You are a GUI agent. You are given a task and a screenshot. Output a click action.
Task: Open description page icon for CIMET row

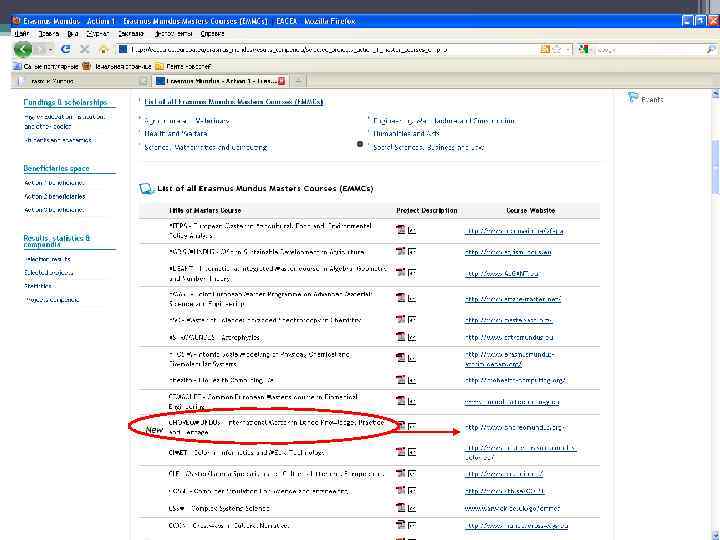point(412,452)
